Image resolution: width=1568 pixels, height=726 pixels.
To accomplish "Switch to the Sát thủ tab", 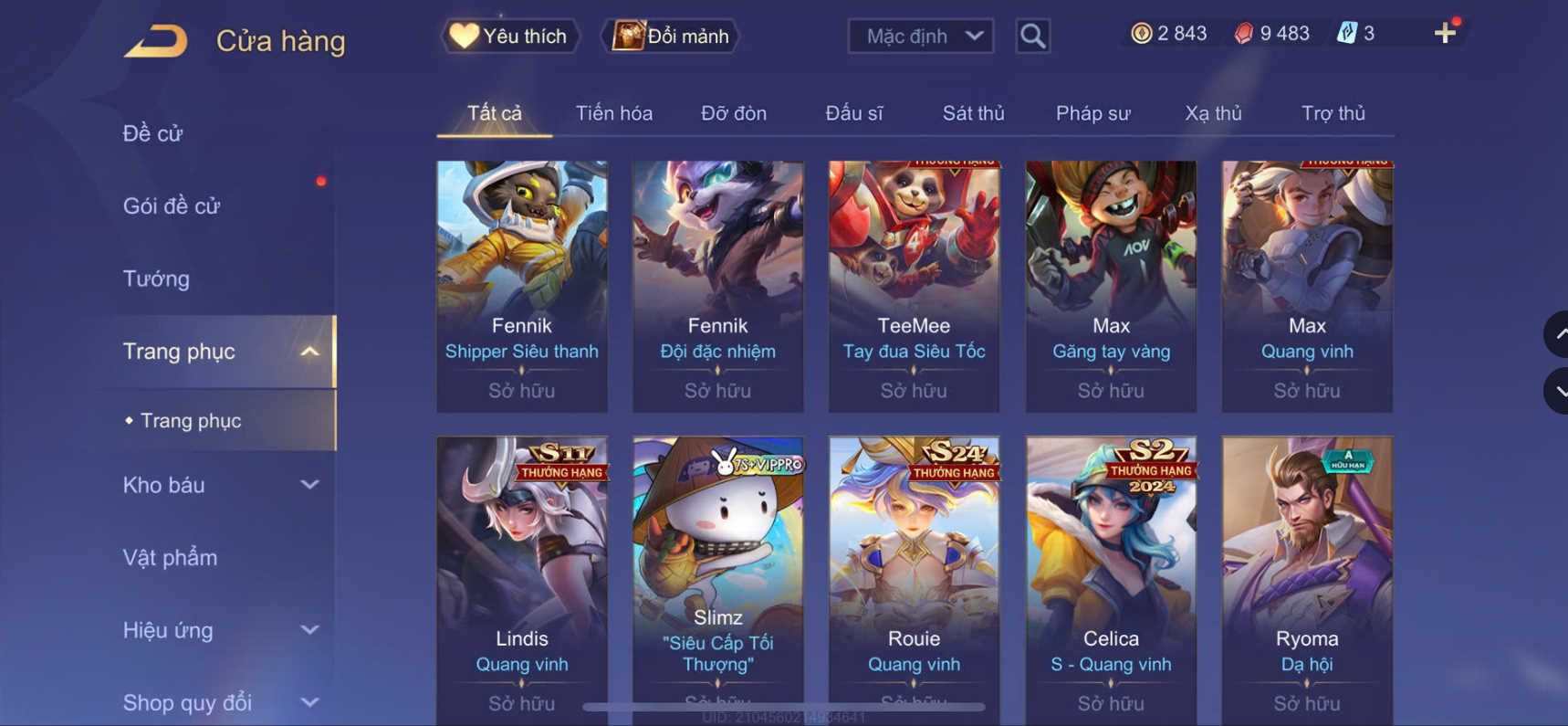I will pos(973,113).
